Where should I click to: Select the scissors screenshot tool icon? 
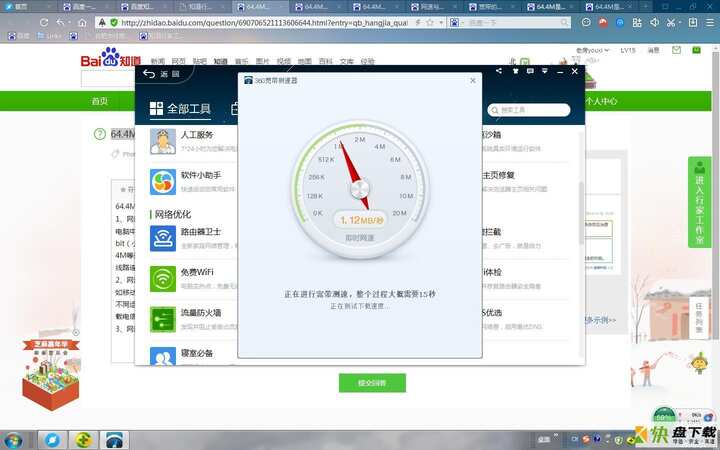coord(671,22)
